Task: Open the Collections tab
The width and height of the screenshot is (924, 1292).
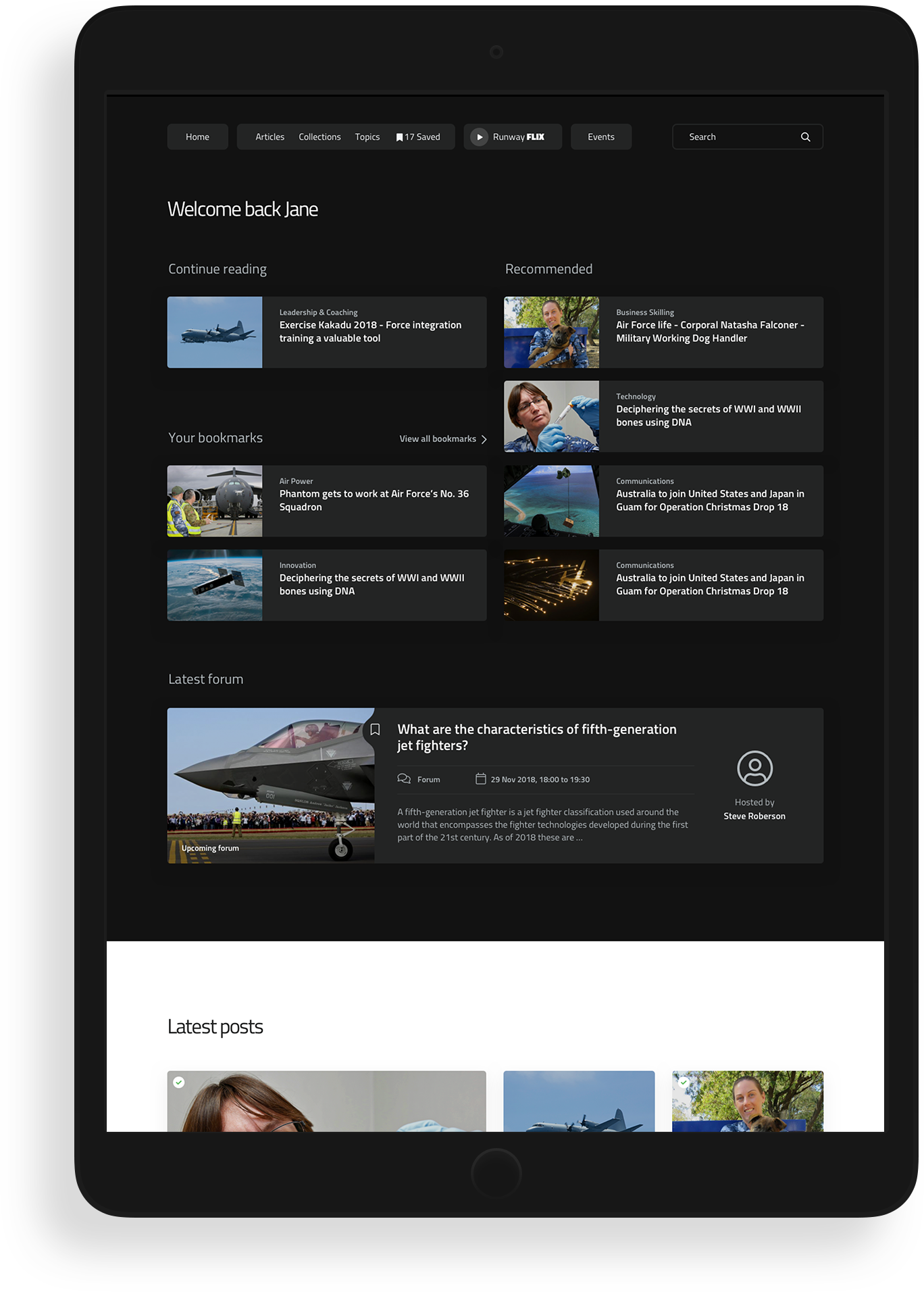Action: [x=319, y=137]
